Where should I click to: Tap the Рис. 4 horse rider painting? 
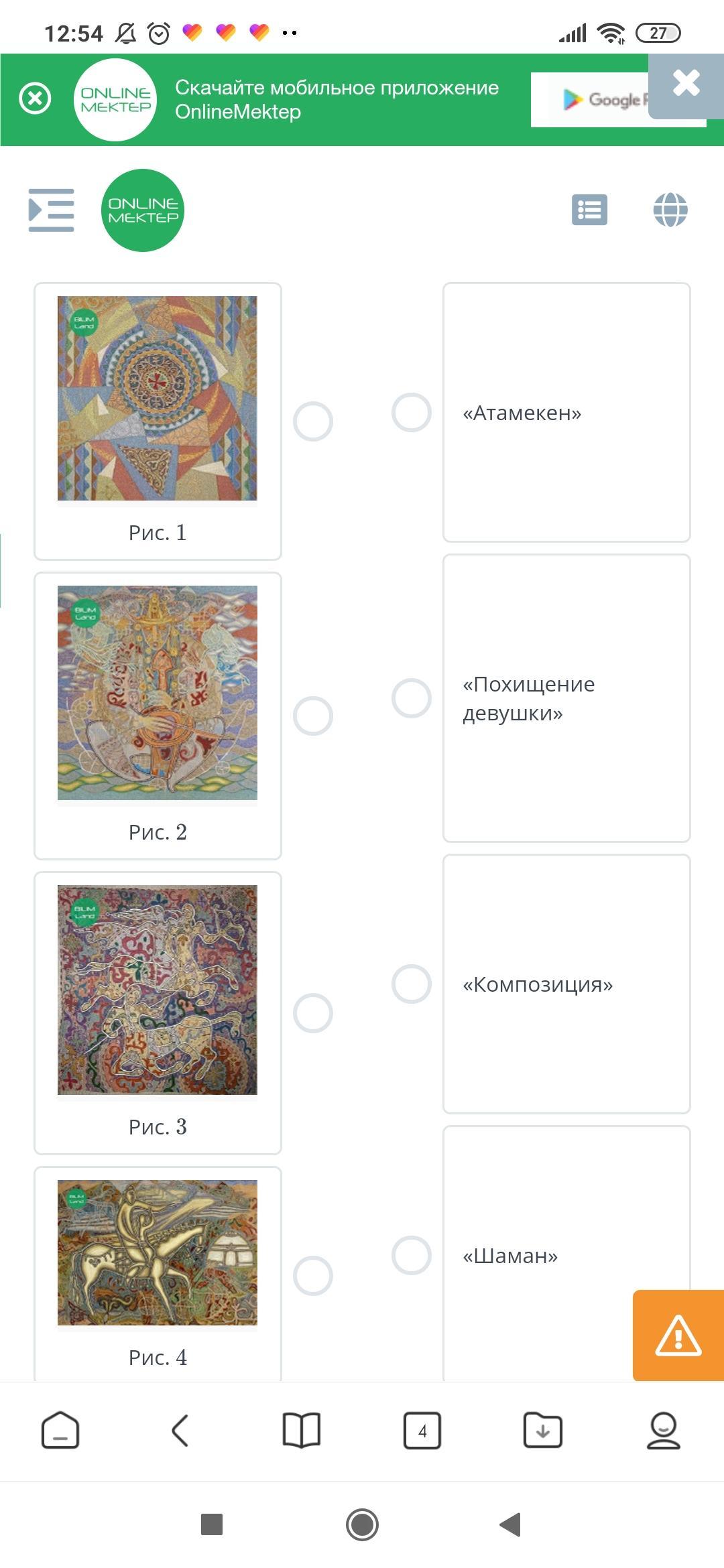158,1252
